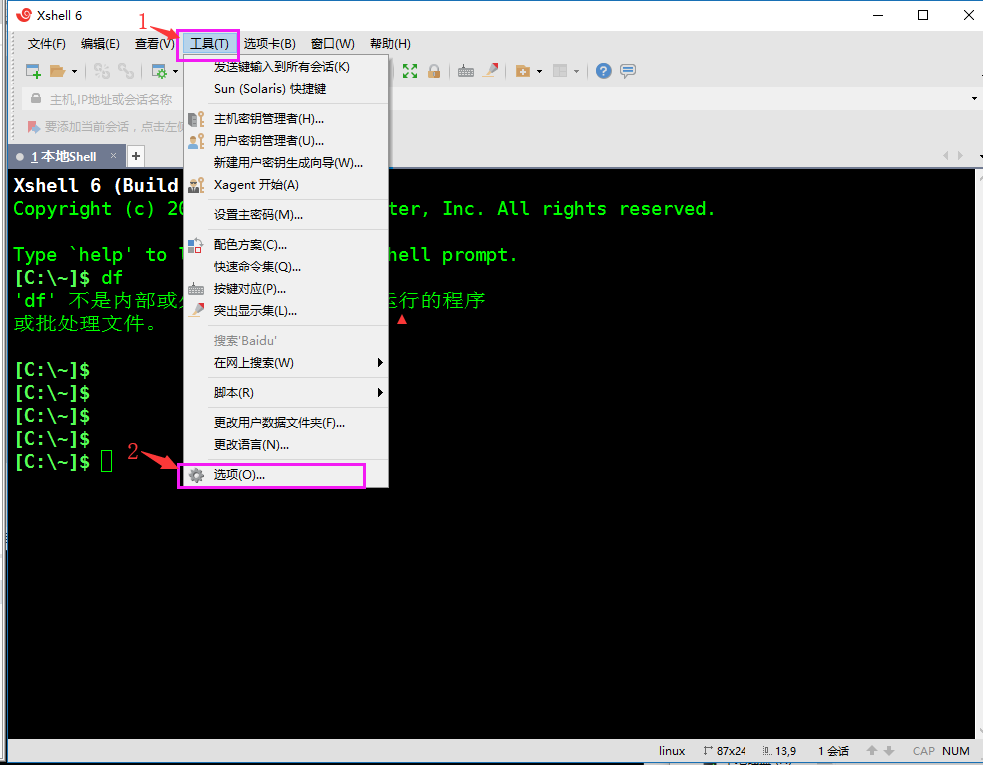Choose 新建用户密钥生成向导(W)... menu item
The width and height of the screenshot is (983, 765).
pos(286,162)
